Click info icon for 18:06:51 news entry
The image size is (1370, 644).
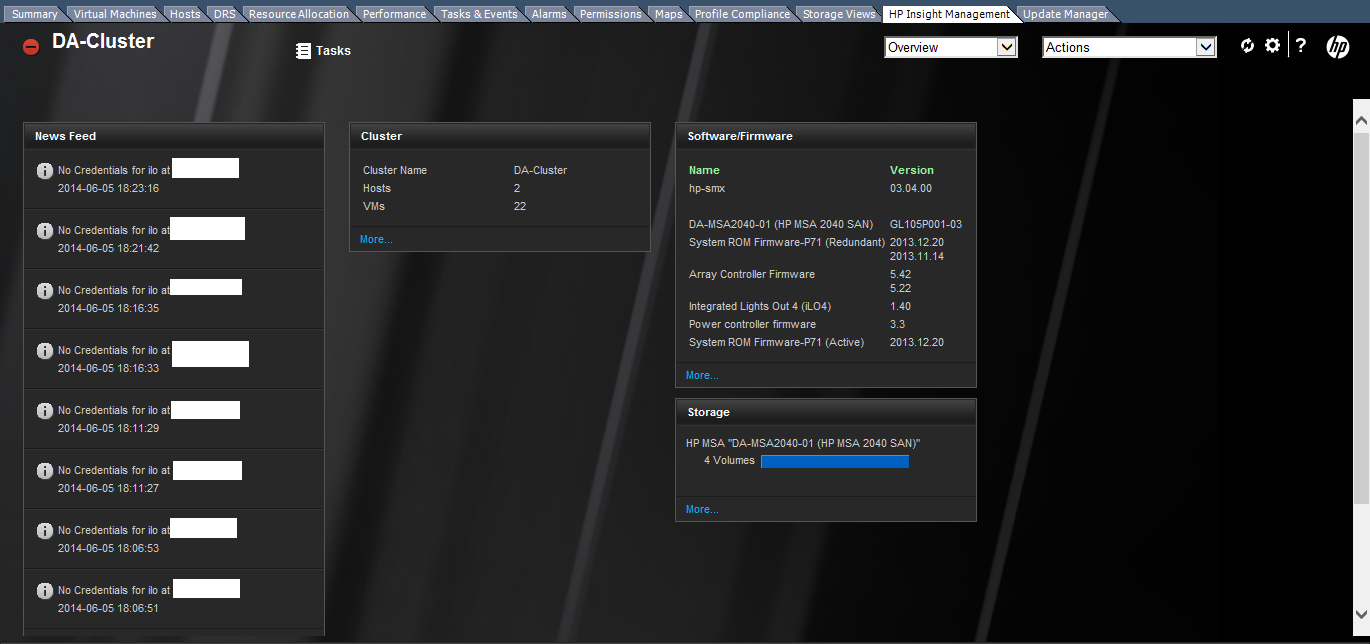pyautogui.click(x=45, y=591)
